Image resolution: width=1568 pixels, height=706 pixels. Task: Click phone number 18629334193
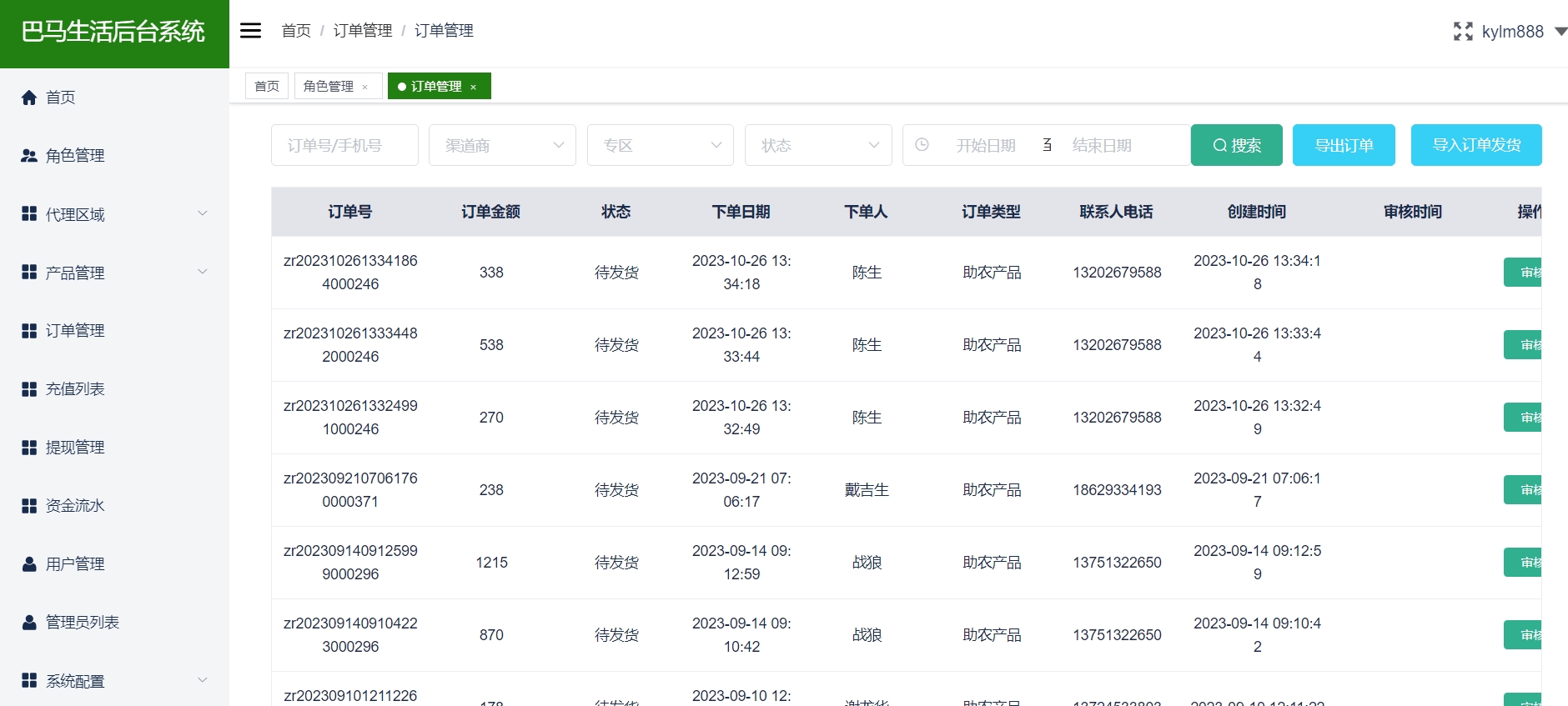click(x=1117, y=490)
